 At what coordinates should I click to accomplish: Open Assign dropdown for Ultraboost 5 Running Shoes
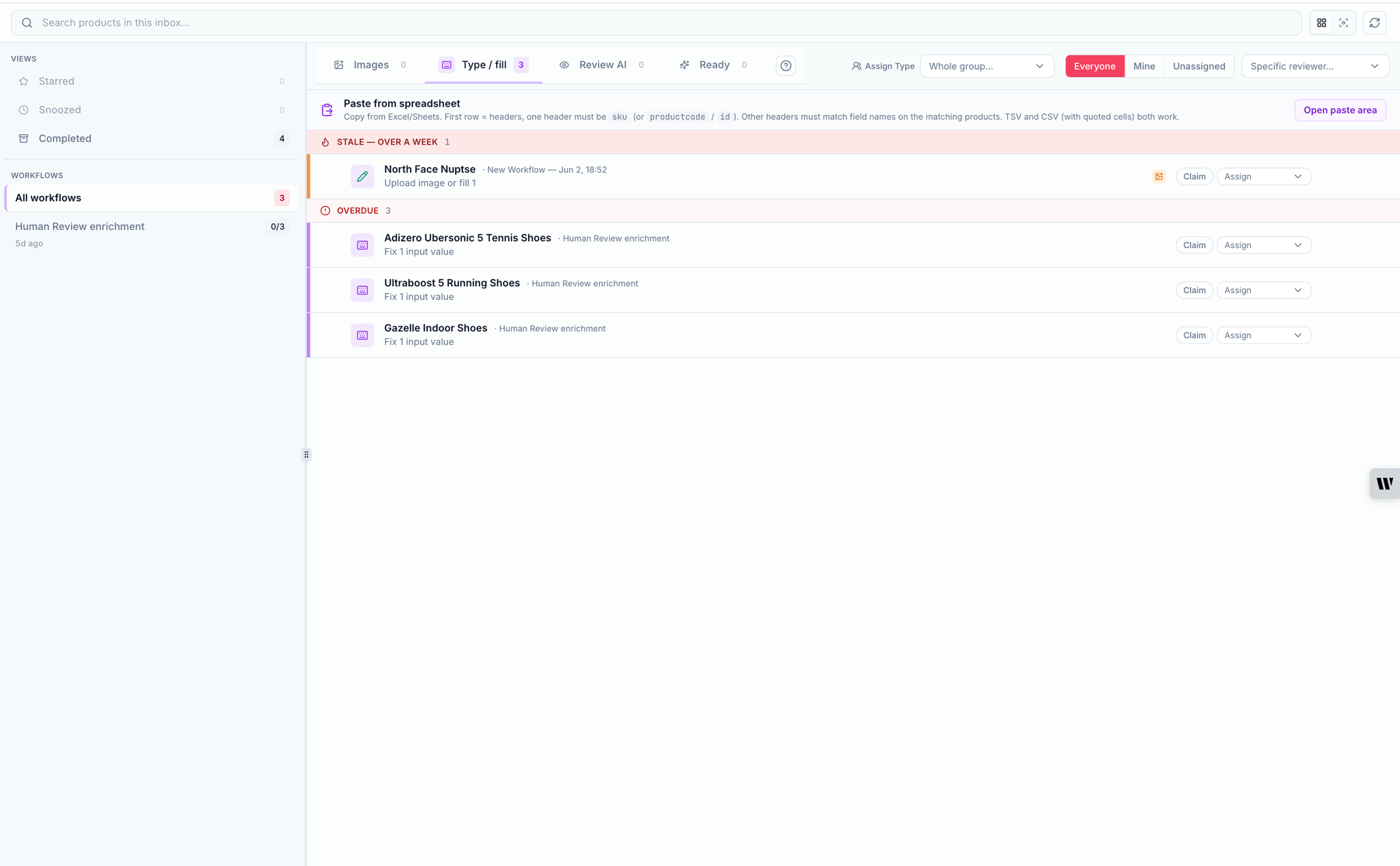coord(1264,290)
